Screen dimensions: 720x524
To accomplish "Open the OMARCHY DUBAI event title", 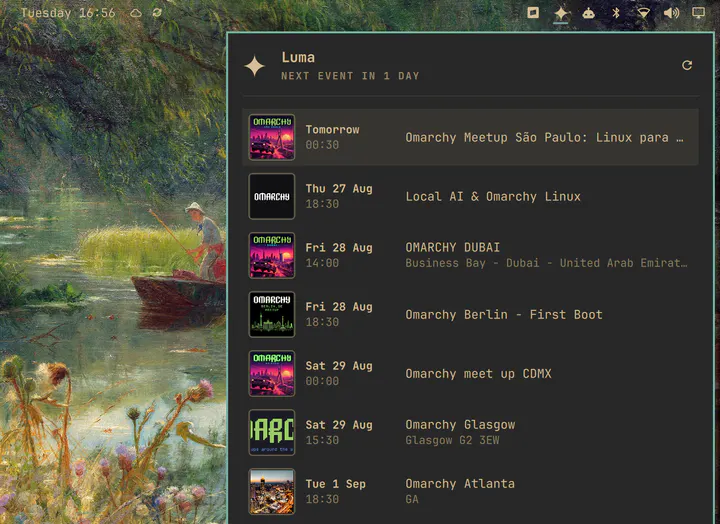I will click(452, 248).
